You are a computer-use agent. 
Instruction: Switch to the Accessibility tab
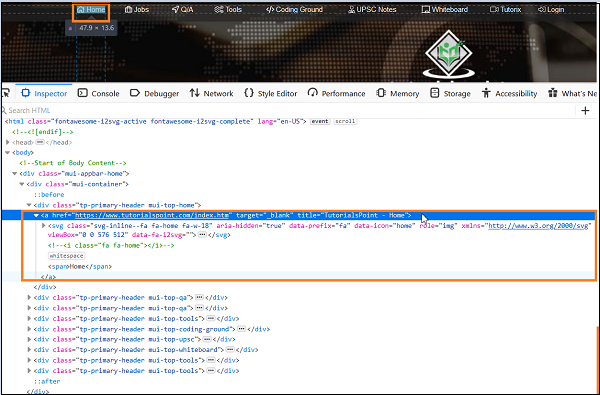pyautogui.click(x=509, y=93)
